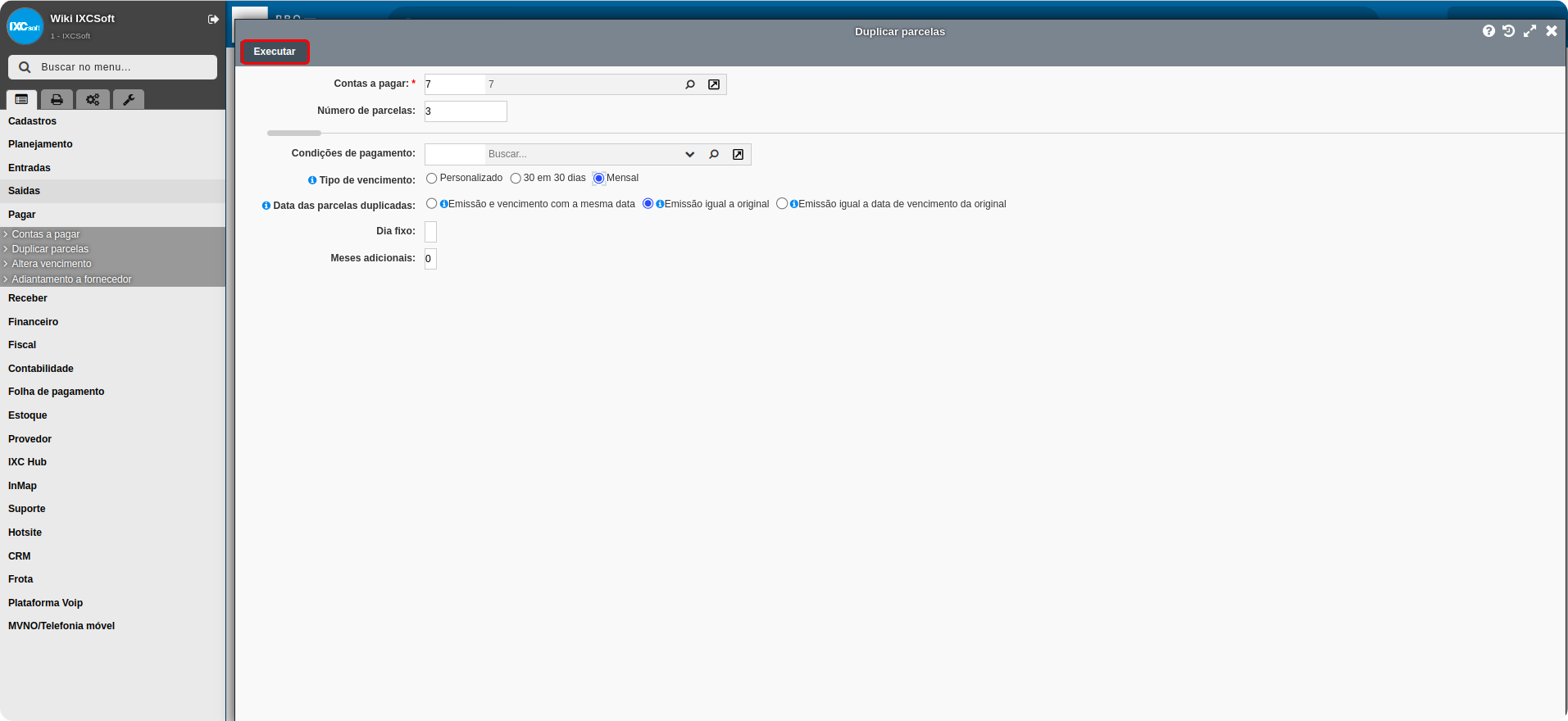Click the Dia fixo input box
Image resolution: width=1568 pixels, height=721 pixels.
pos(430,232)
